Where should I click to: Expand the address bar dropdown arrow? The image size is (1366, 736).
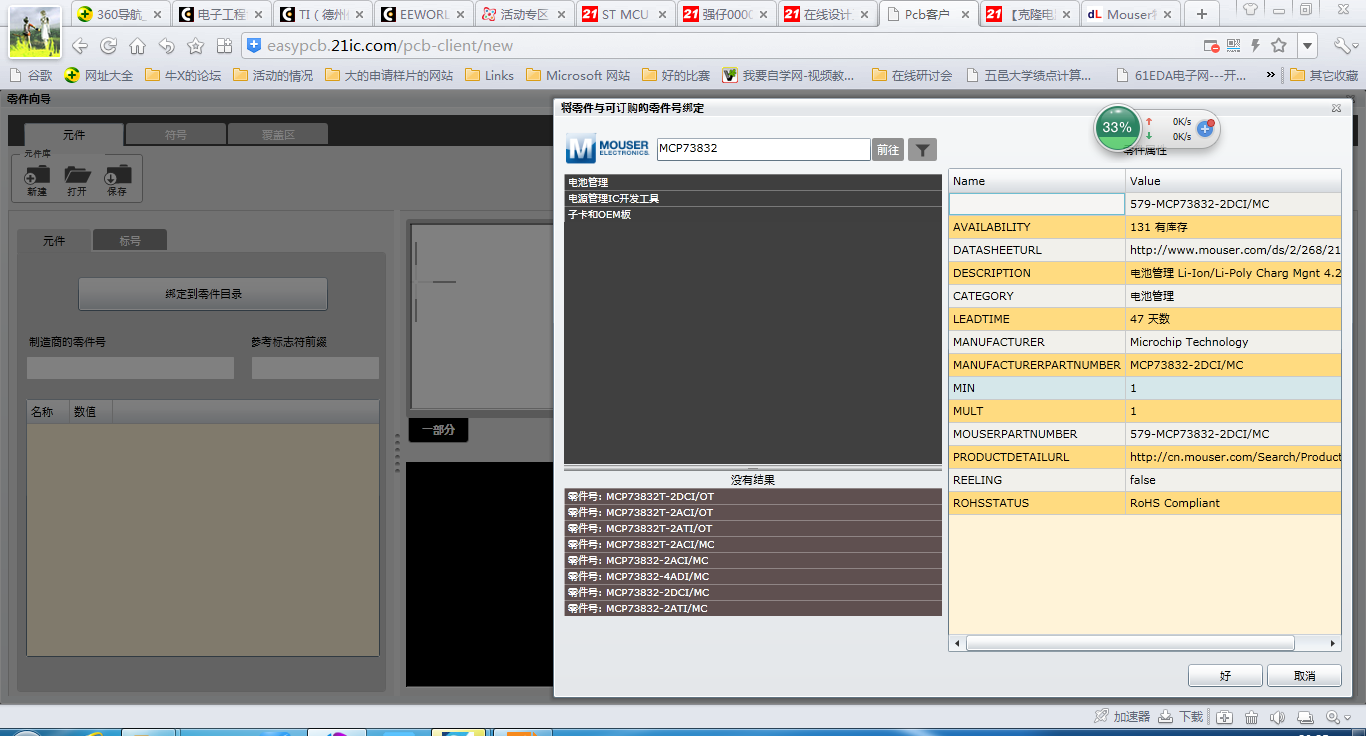click(1308, 46)
